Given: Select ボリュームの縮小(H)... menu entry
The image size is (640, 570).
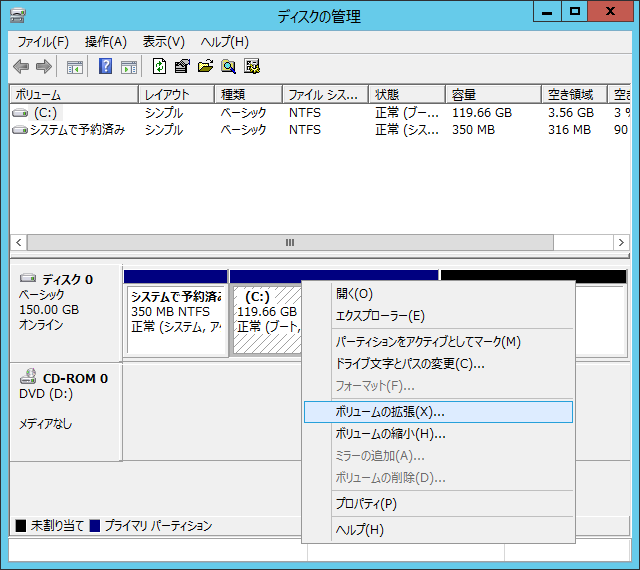Looking at the screenshot, I should tap(438, 434).
